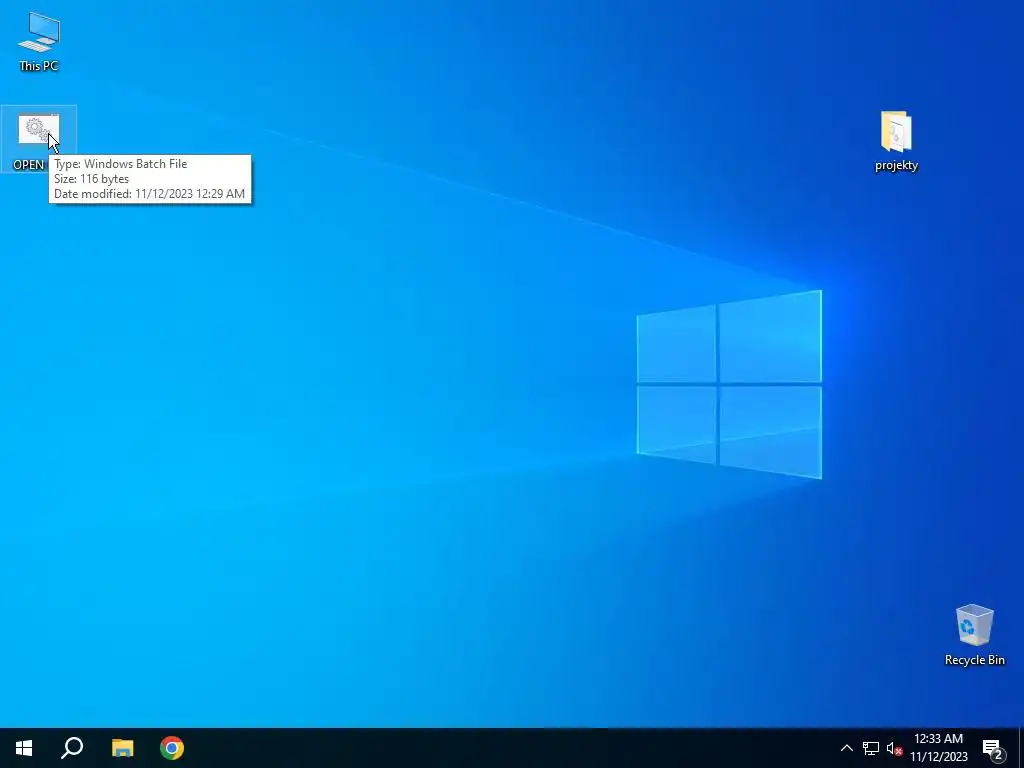The width and height of the screenshot is (1024, 768).
Task: Select the projekty folder on desktop
Action: click(x=896, y=141)
